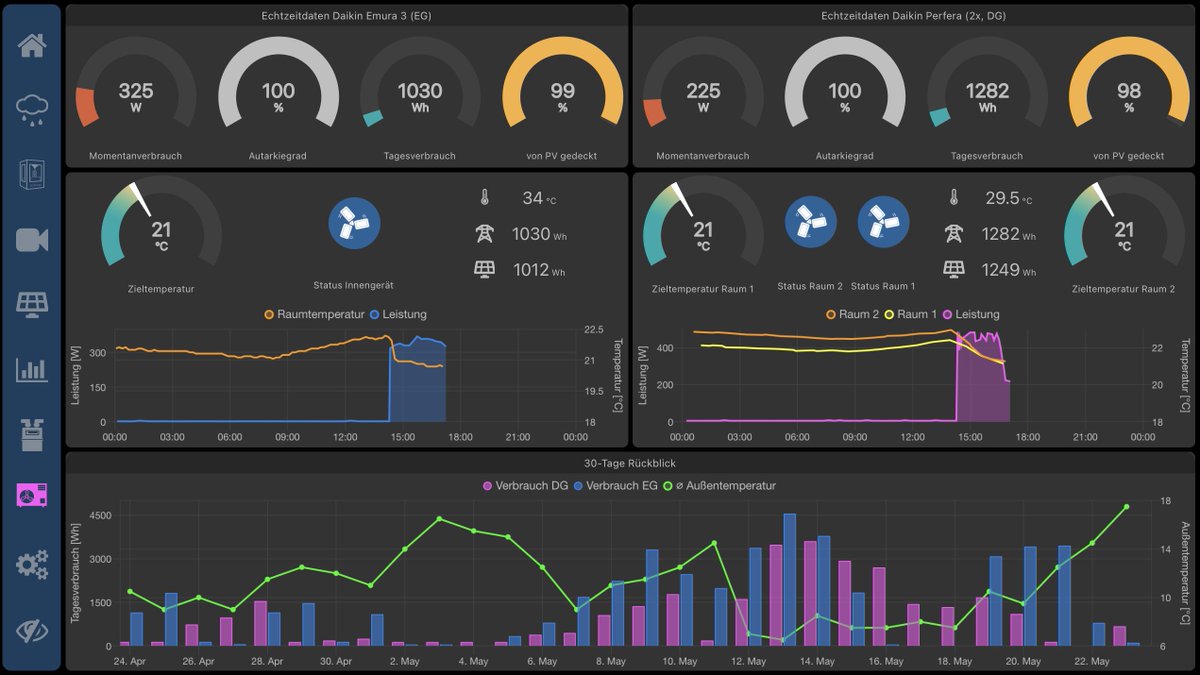Open the bar chart statistics page

click(x=32, y=369)
